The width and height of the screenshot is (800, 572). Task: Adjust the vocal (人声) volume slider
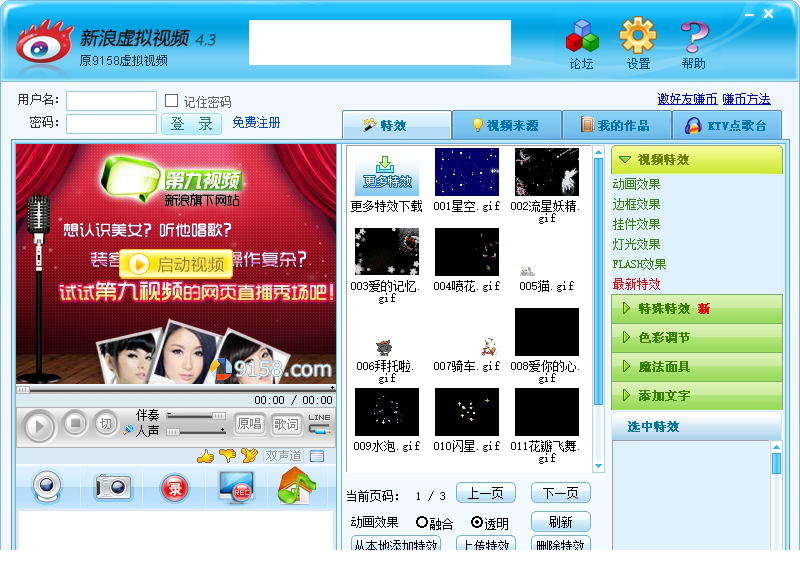point(196,432)
